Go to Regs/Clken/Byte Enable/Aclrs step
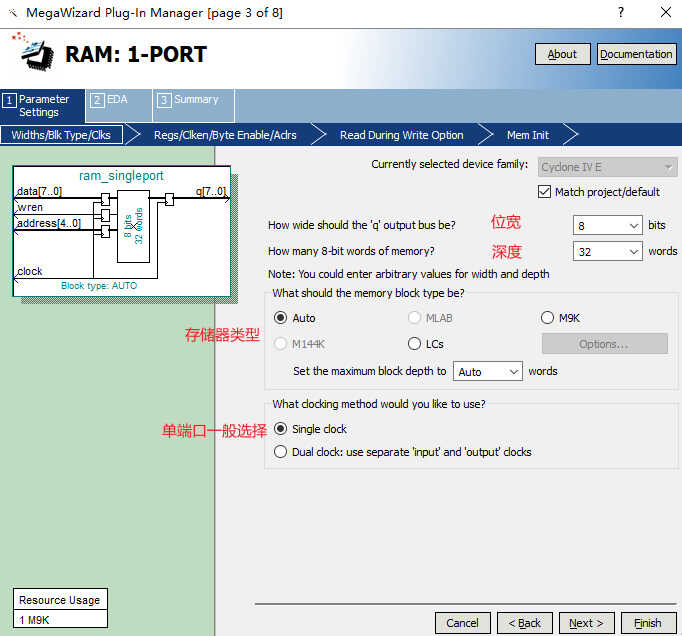The image size is (682, 636). pos(225,135)
